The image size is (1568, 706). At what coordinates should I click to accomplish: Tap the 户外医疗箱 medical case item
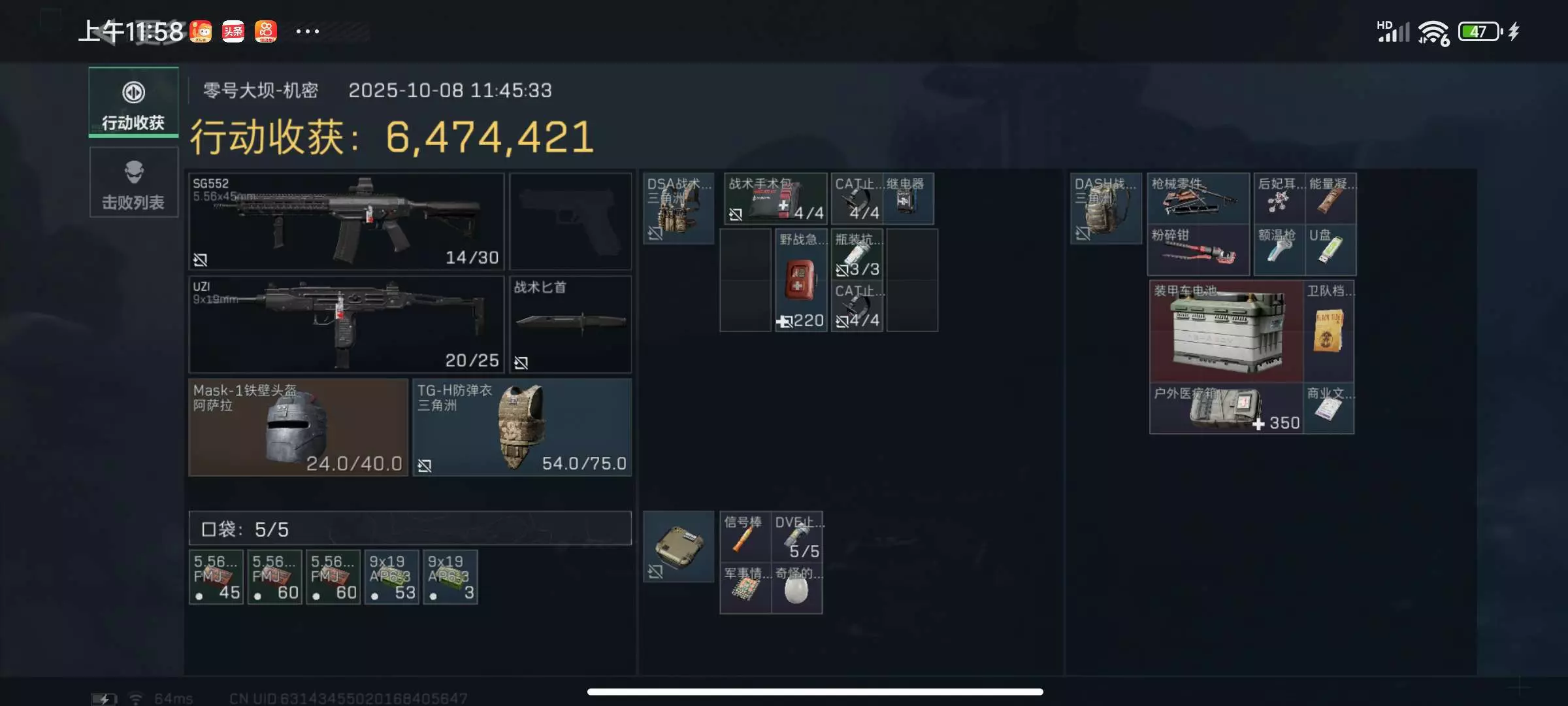point(1226,409)
